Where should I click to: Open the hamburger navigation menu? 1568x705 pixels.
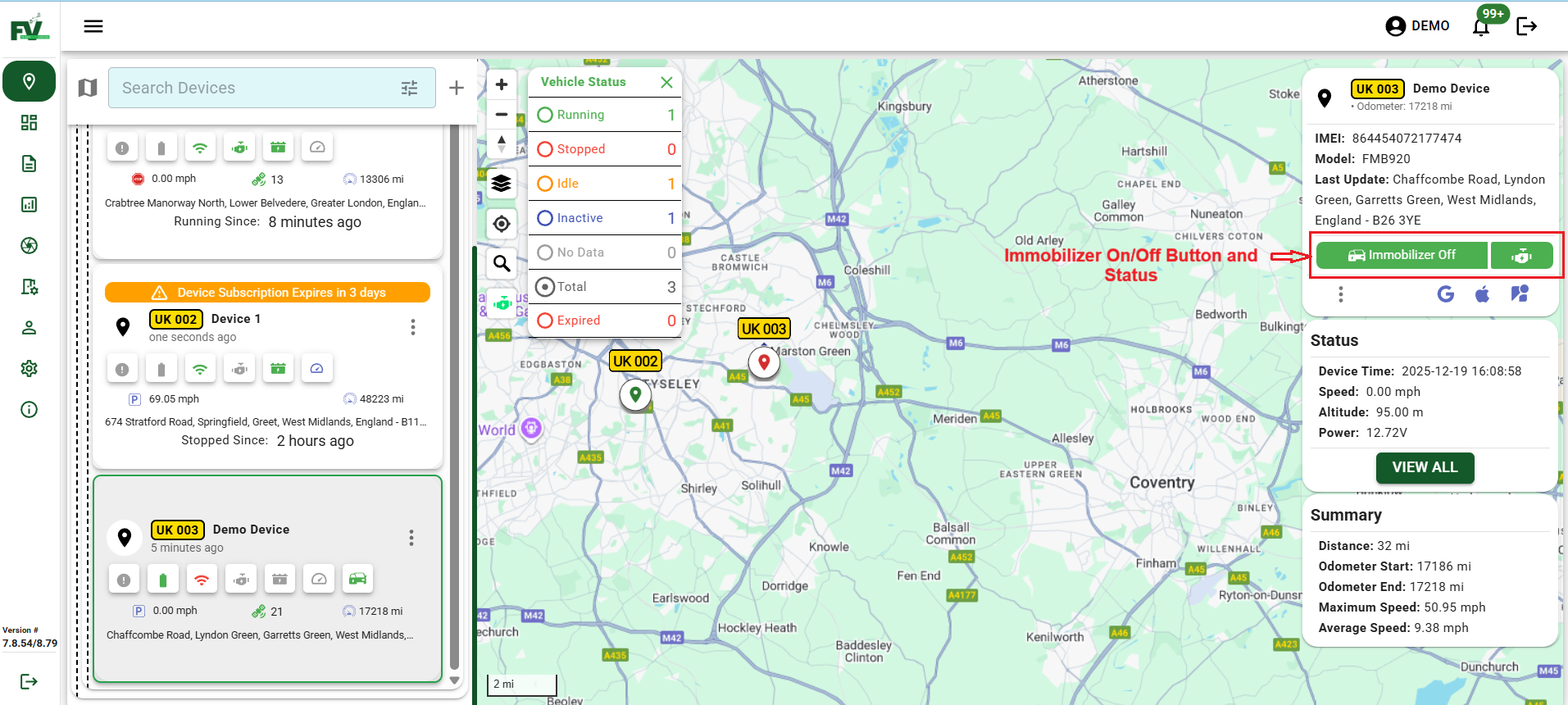point(93,26)
